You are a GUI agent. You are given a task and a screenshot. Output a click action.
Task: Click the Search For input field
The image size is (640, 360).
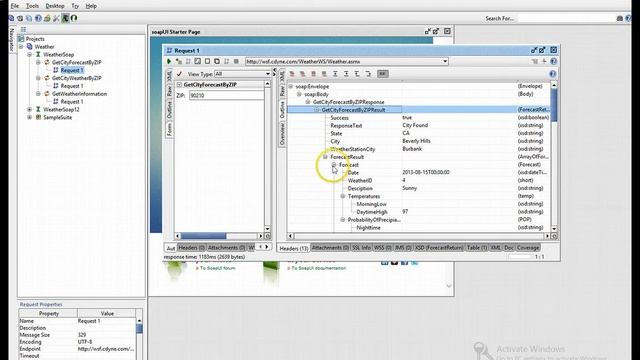click(567, 18)
